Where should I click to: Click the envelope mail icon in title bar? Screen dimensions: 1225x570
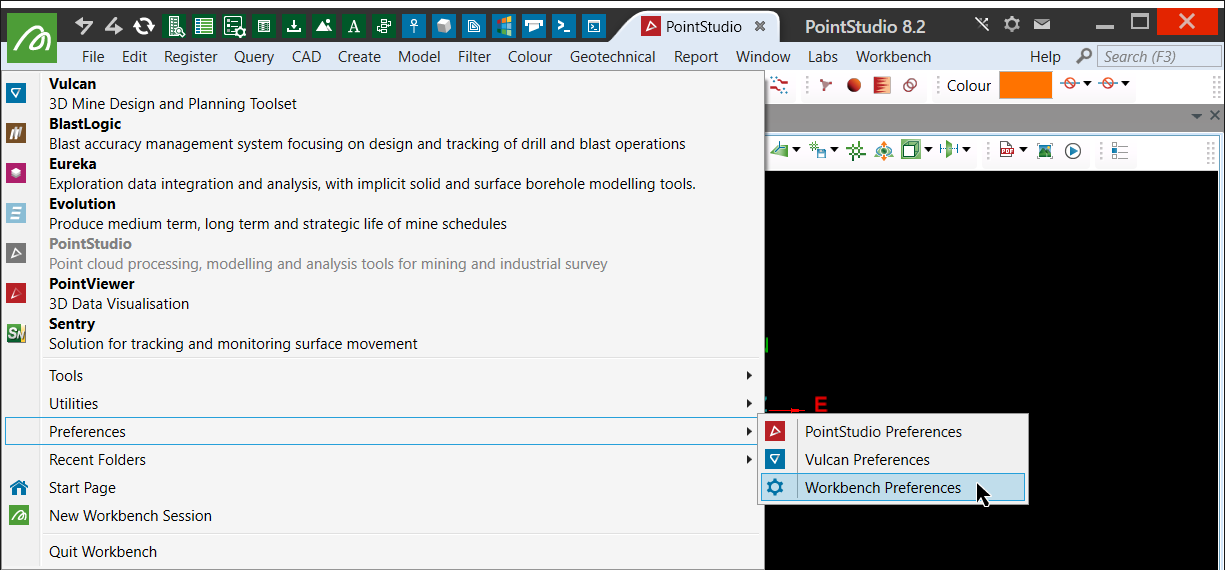pos(1042,24)
